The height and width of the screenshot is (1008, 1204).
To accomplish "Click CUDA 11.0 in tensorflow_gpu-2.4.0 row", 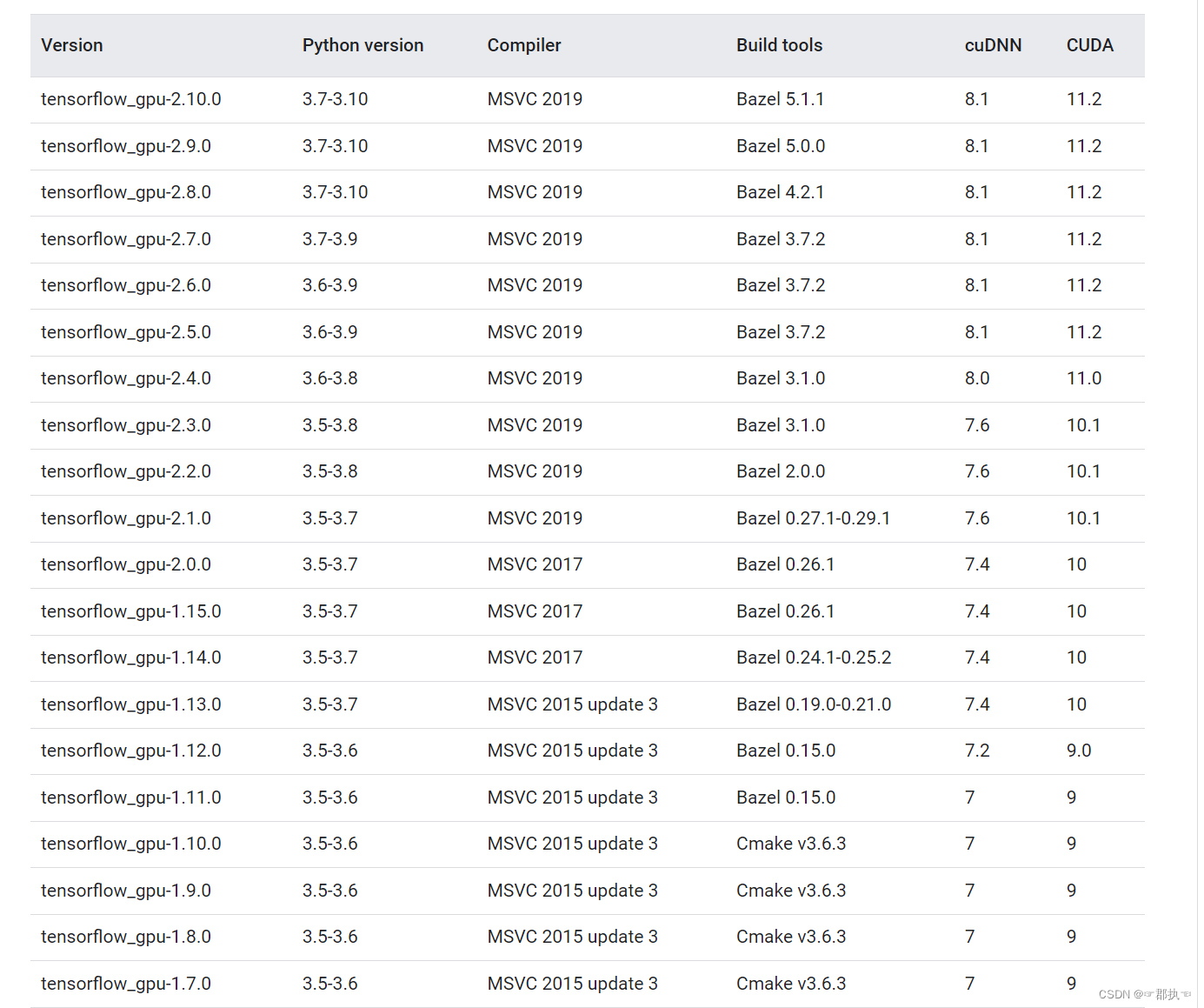I will point(1084,378).
